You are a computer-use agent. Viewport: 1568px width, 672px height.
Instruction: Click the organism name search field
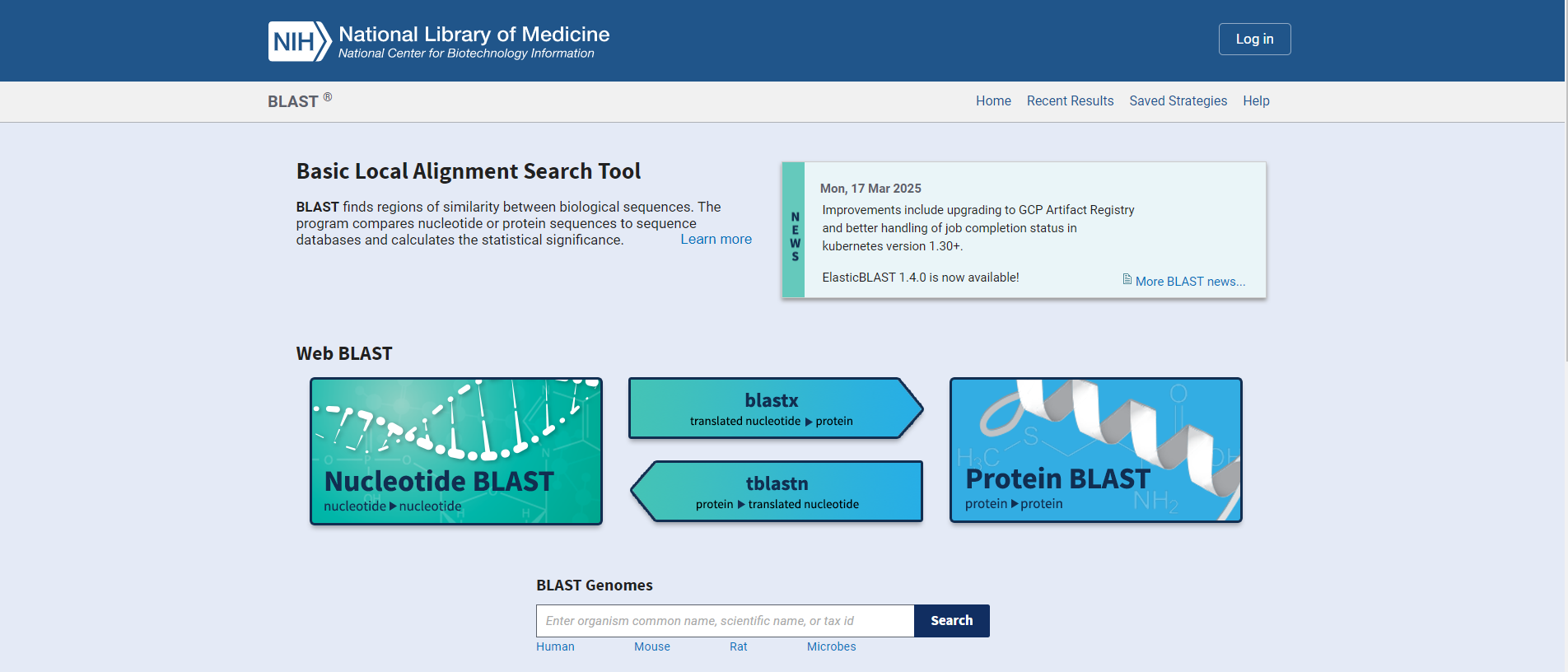pos(725,621)
